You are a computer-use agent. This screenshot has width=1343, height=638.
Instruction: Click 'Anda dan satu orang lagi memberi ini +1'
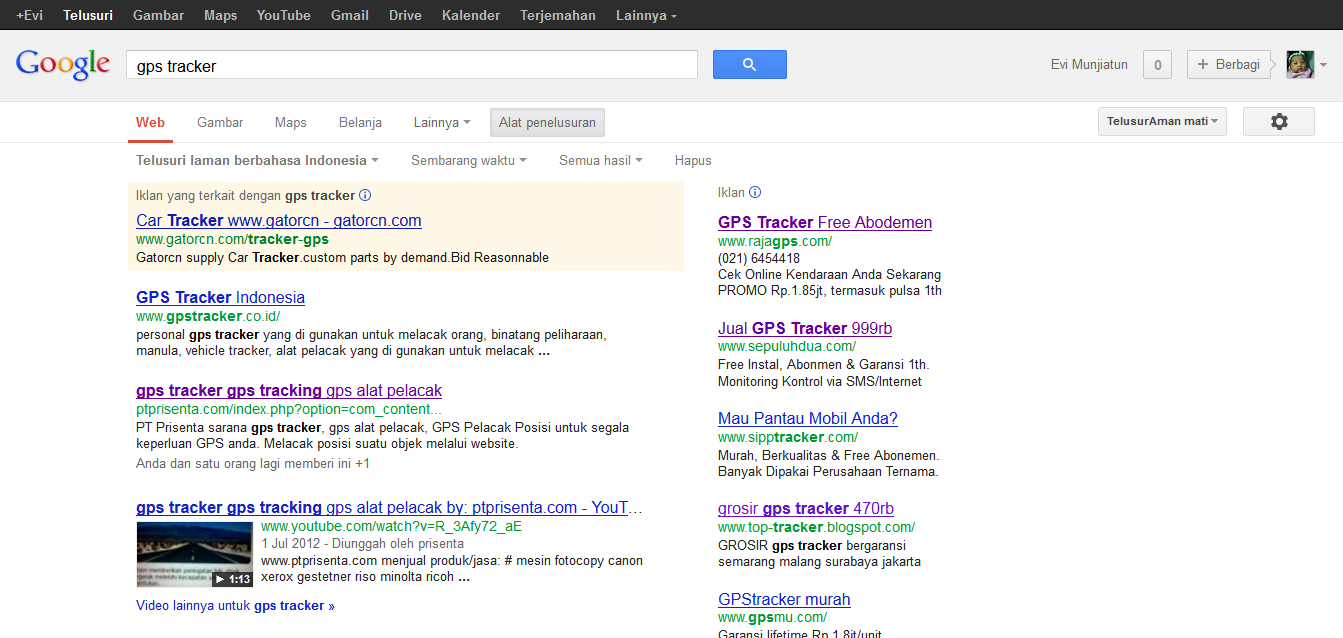tap(253, 464)
